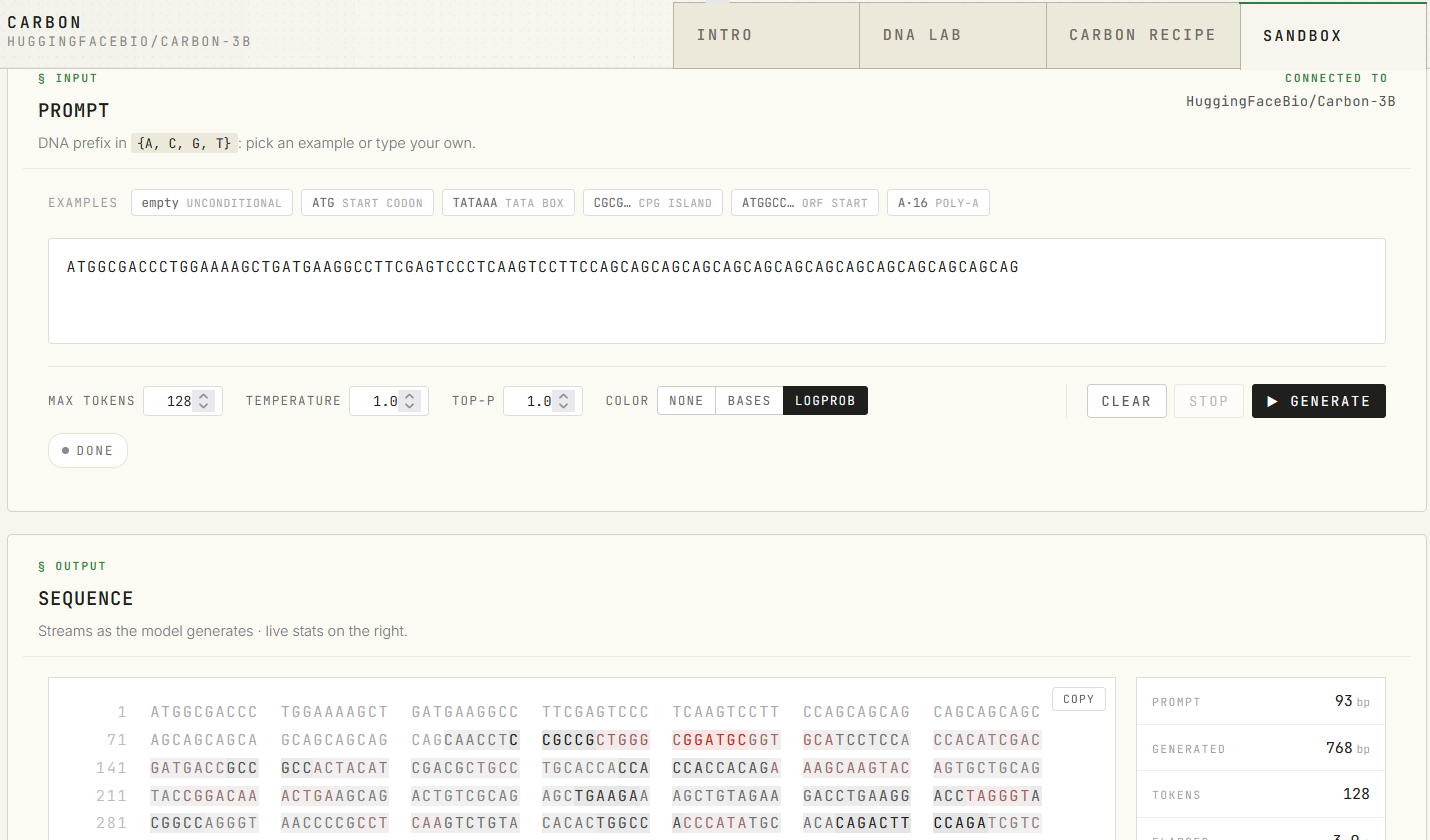The width and height of the screenshot is (1430, 840).
Task: Click the PROMPT heading in input
Action: [x=74, y=111]
